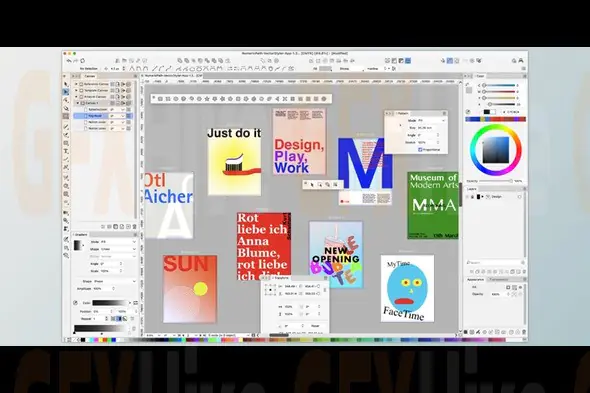Viewport: 590px width, 393px height.
Task: Click the Layers panel search field
Action: tap(494, 262)
